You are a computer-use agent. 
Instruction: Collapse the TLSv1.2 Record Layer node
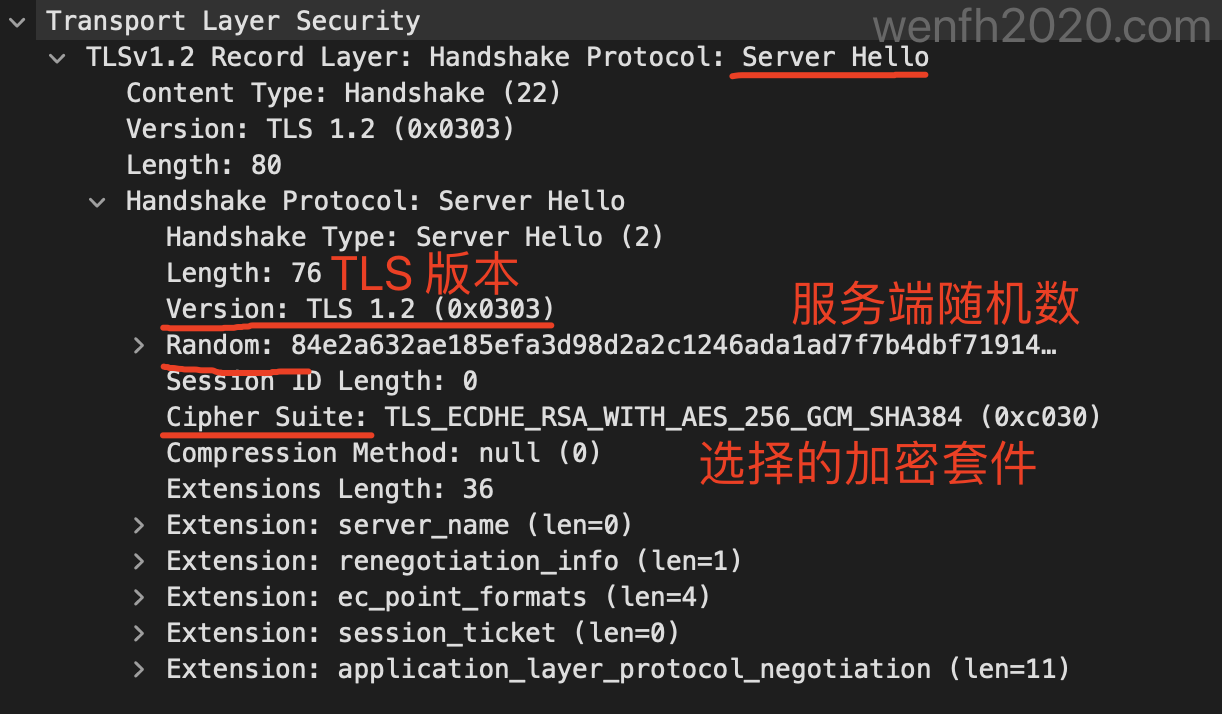56,58
